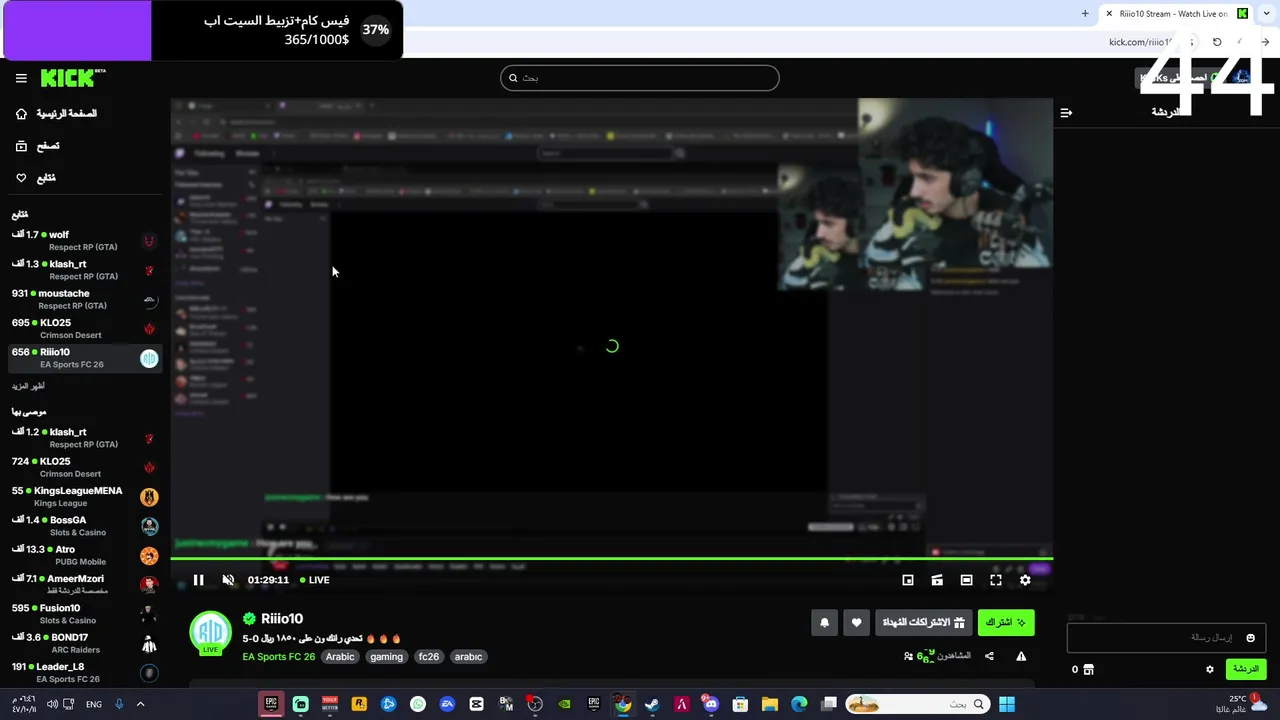1280x720 pixels.
Task: Click the Windows taskbar search box
Action: coord(918,704)
